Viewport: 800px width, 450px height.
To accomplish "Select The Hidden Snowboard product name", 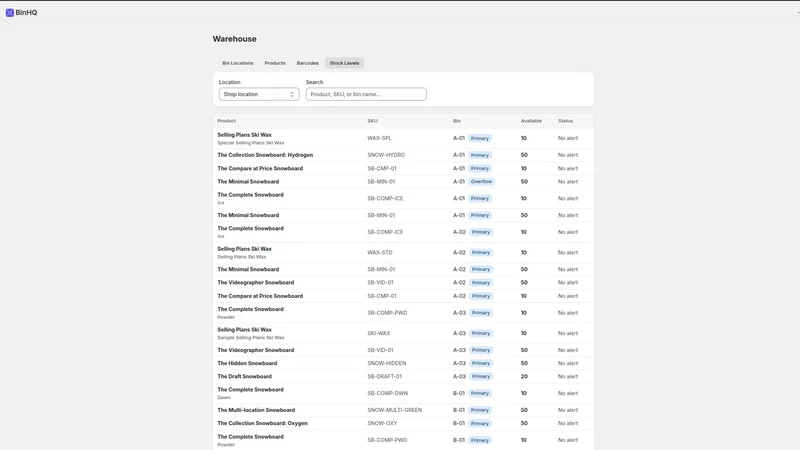I will (x=247, y=363).
